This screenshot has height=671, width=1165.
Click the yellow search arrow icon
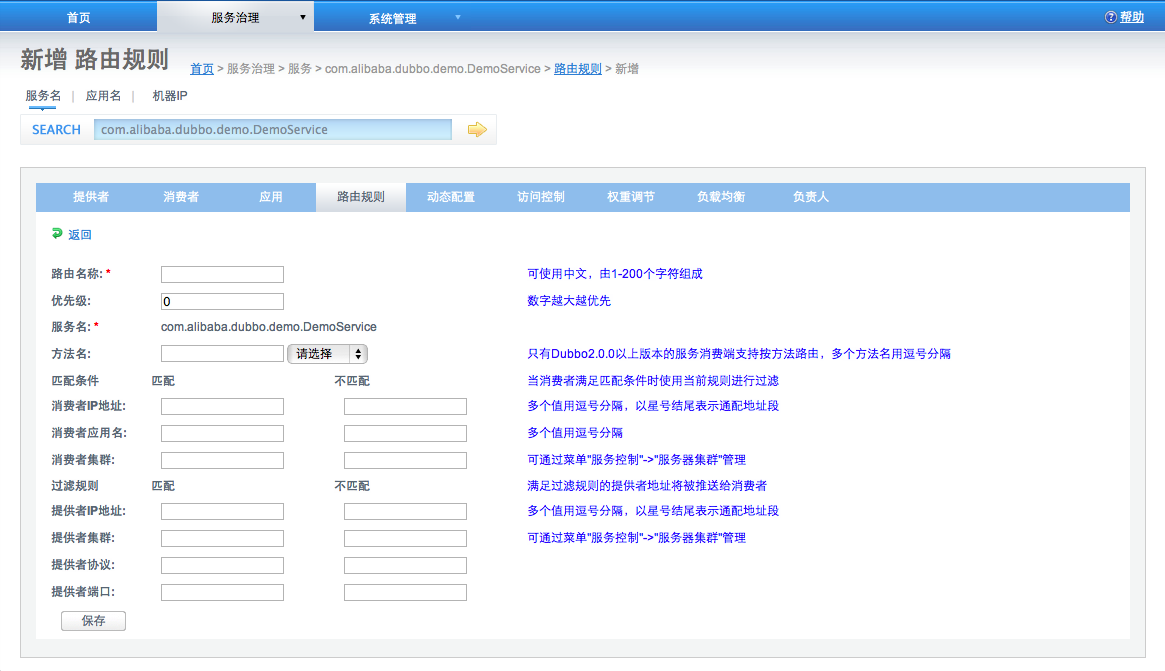click(x=477, y=130)
